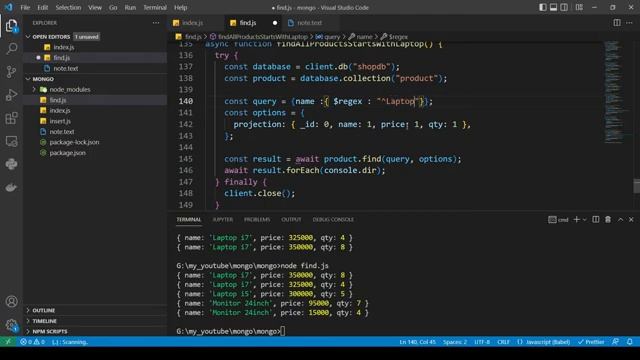The image size is (640, 360).
Task: Split the editor right
Action: click(617, 23)
